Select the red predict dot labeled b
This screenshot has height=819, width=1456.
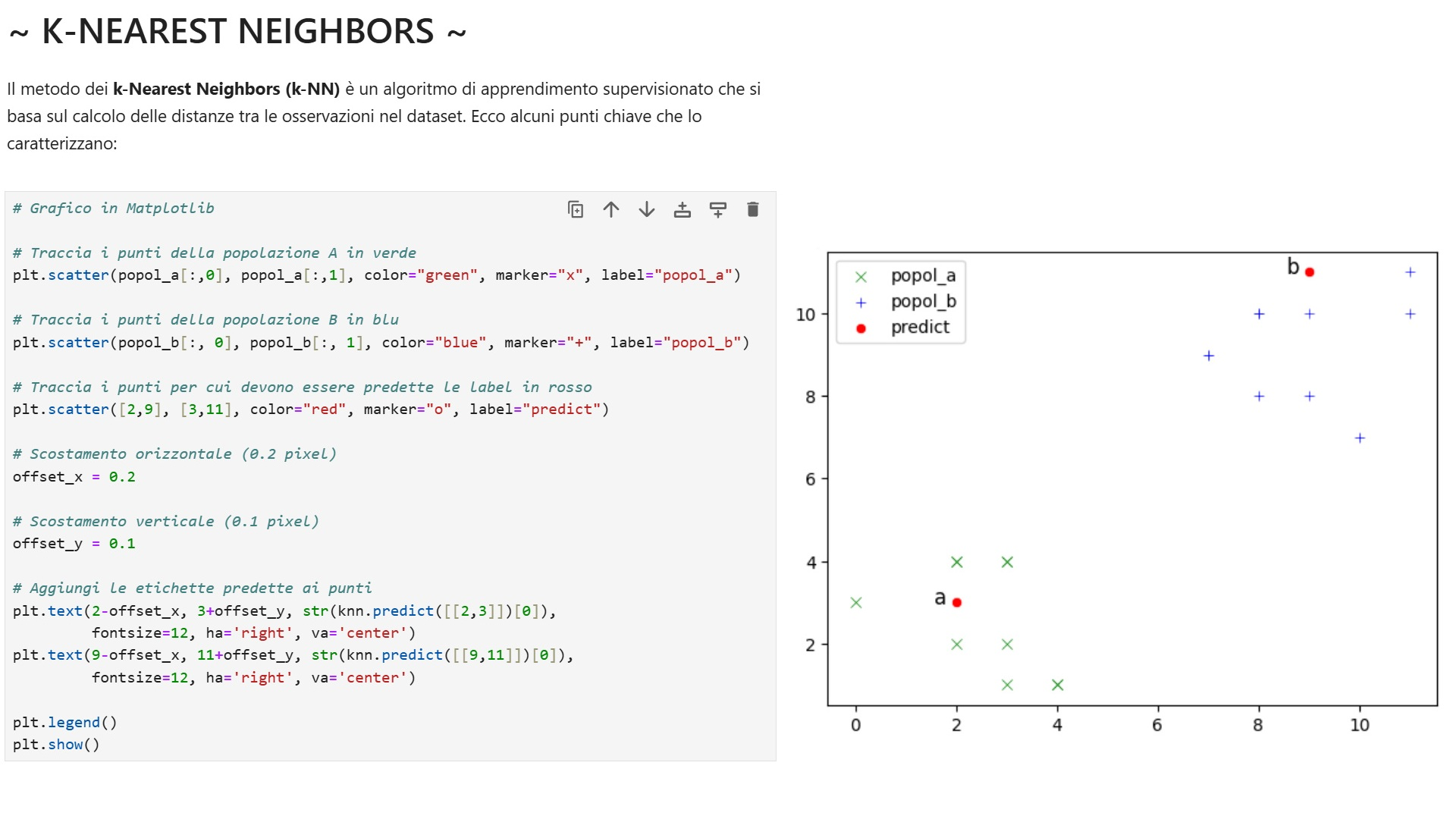(1309, 271)
